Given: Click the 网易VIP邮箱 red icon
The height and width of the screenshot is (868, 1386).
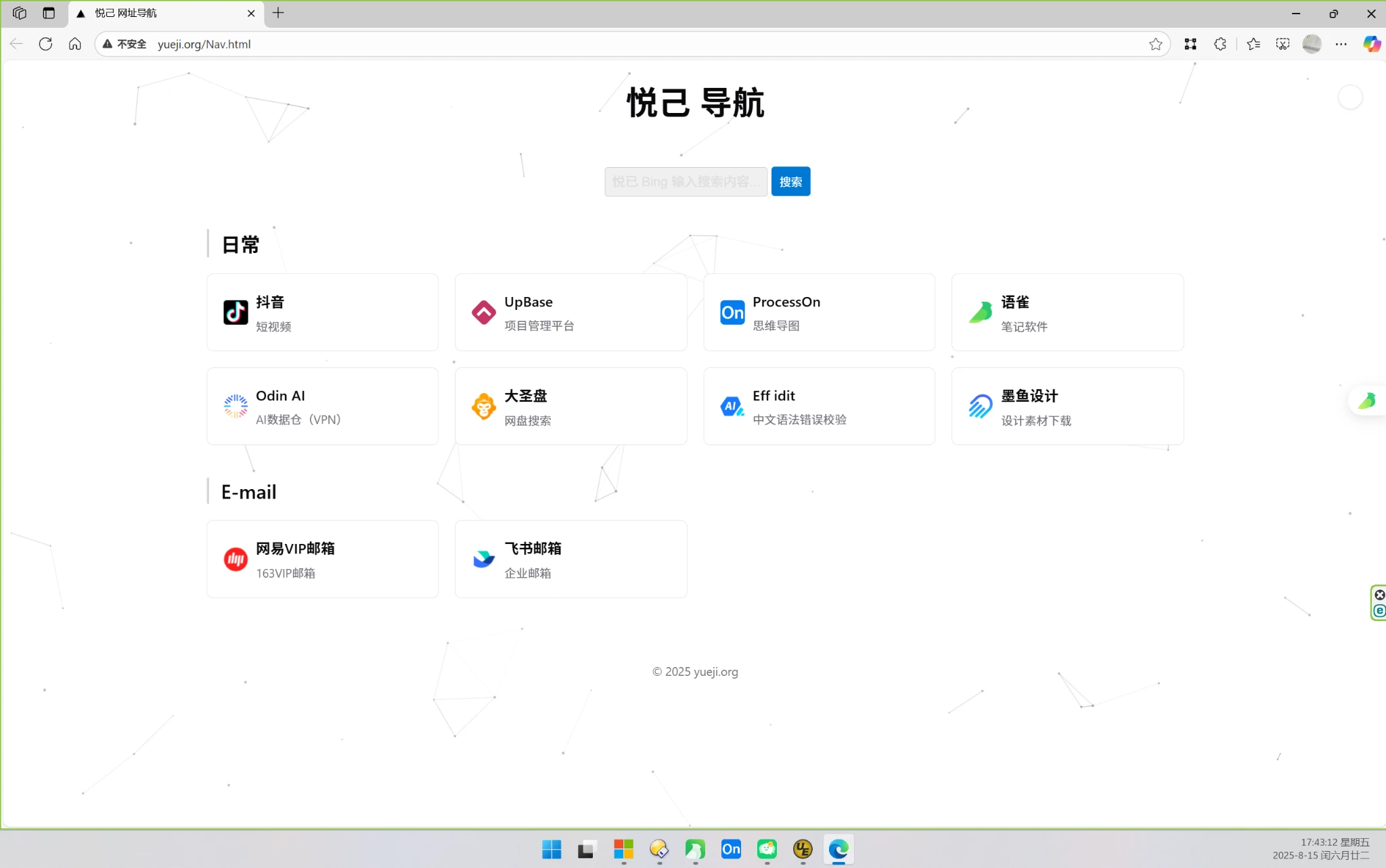Looking at the screenshot, I should pos(236,559).
